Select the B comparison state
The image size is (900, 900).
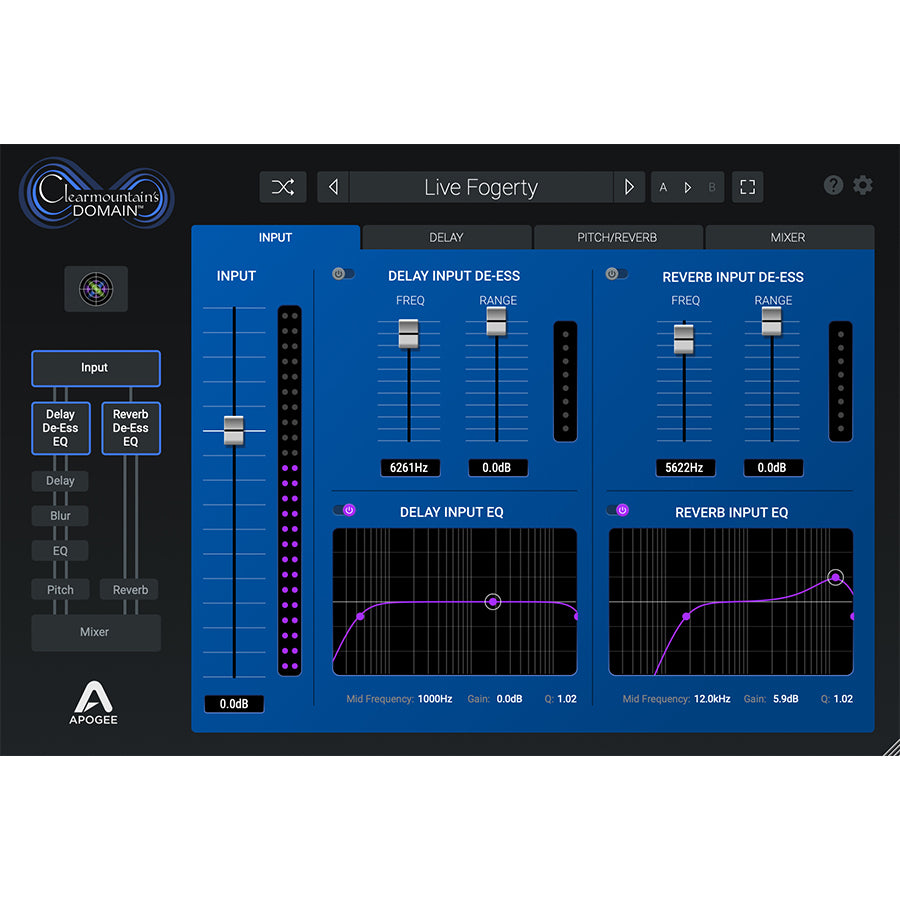pos(712,188)
